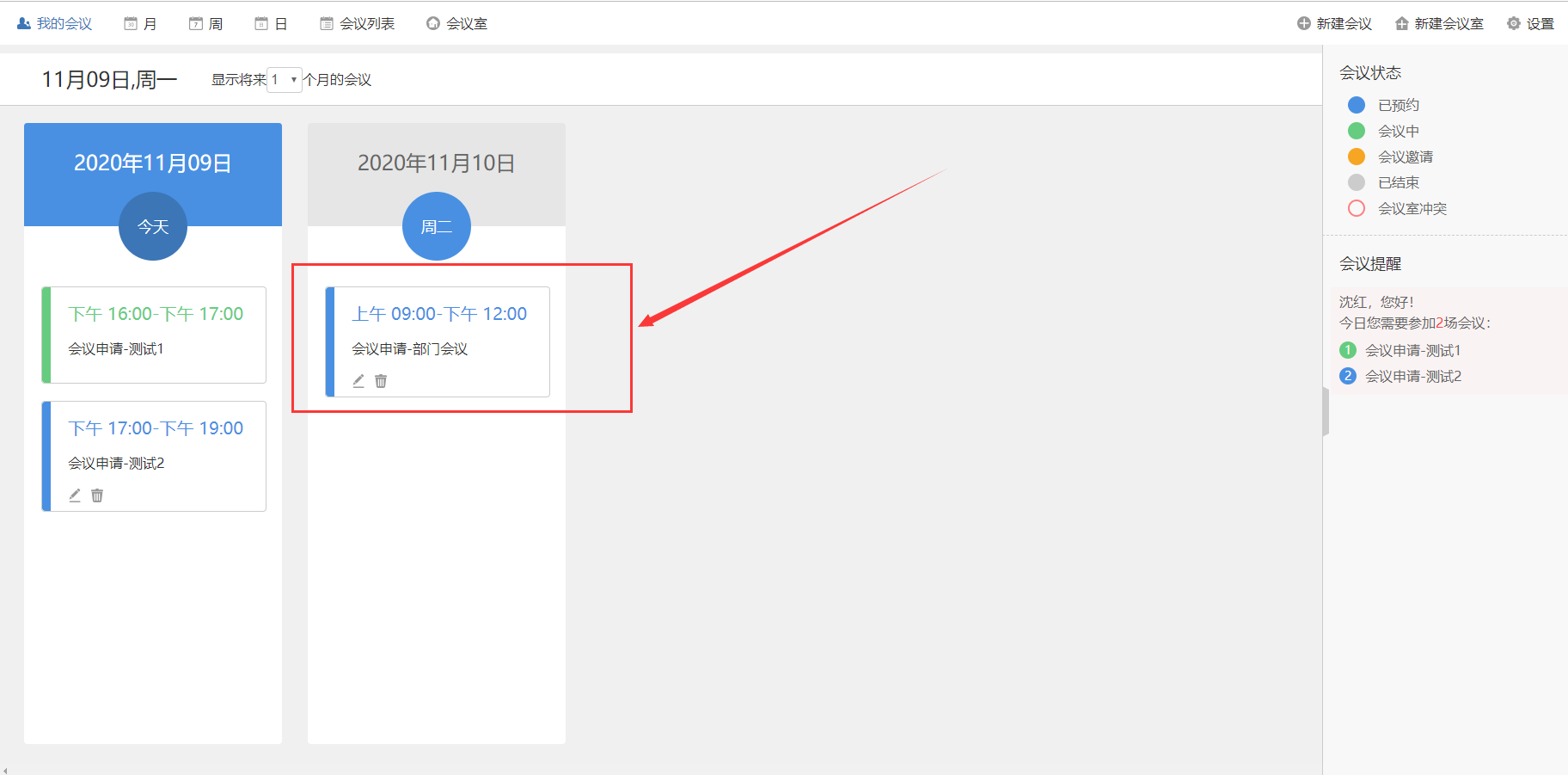
Task: Click the list icon beside 会议列表
Action: (327, 23)
